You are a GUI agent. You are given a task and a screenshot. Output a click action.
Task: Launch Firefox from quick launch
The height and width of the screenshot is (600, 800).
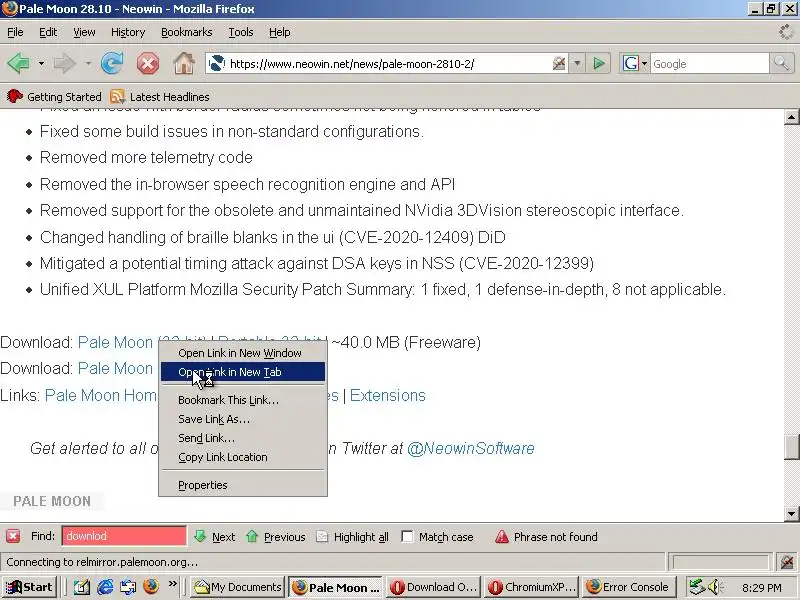151,587
